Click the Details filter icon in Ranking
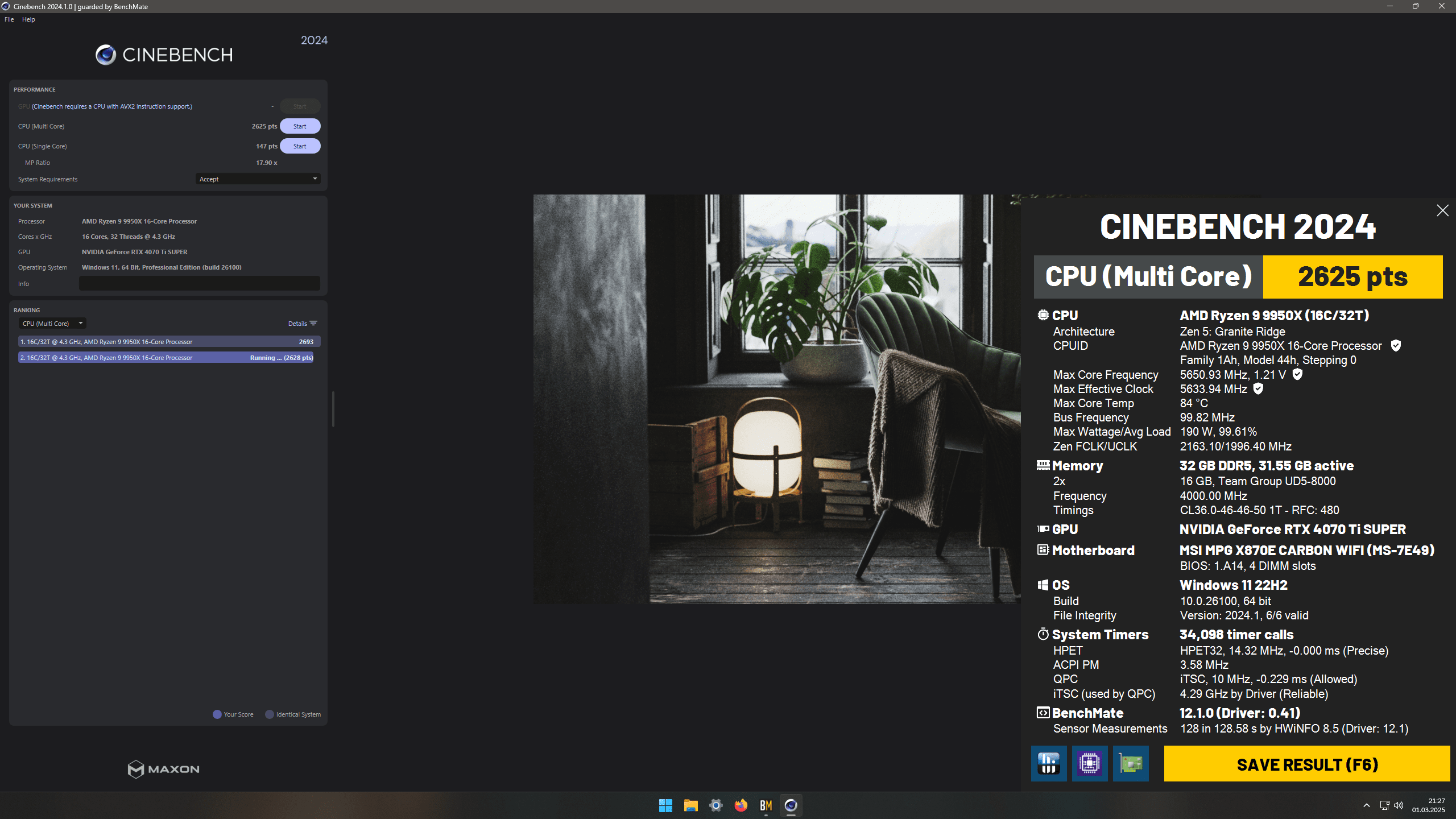1456x819 pixels. 313,324
